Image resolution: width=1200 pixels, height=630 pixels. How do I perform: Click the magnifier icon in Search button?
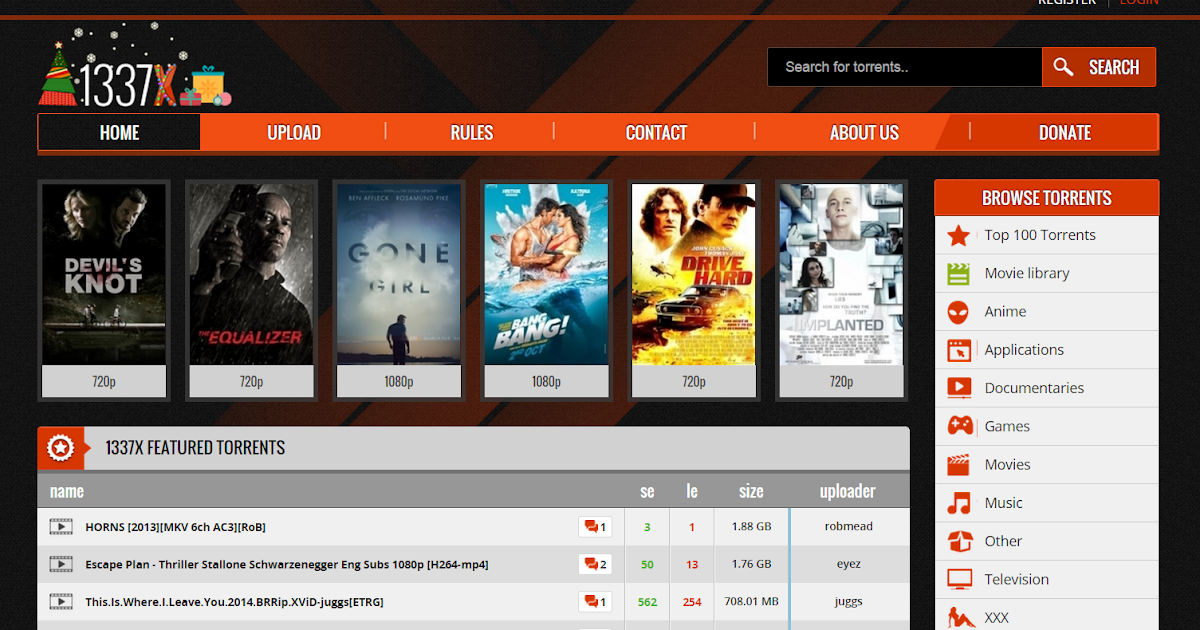(x=1064, y=67)
